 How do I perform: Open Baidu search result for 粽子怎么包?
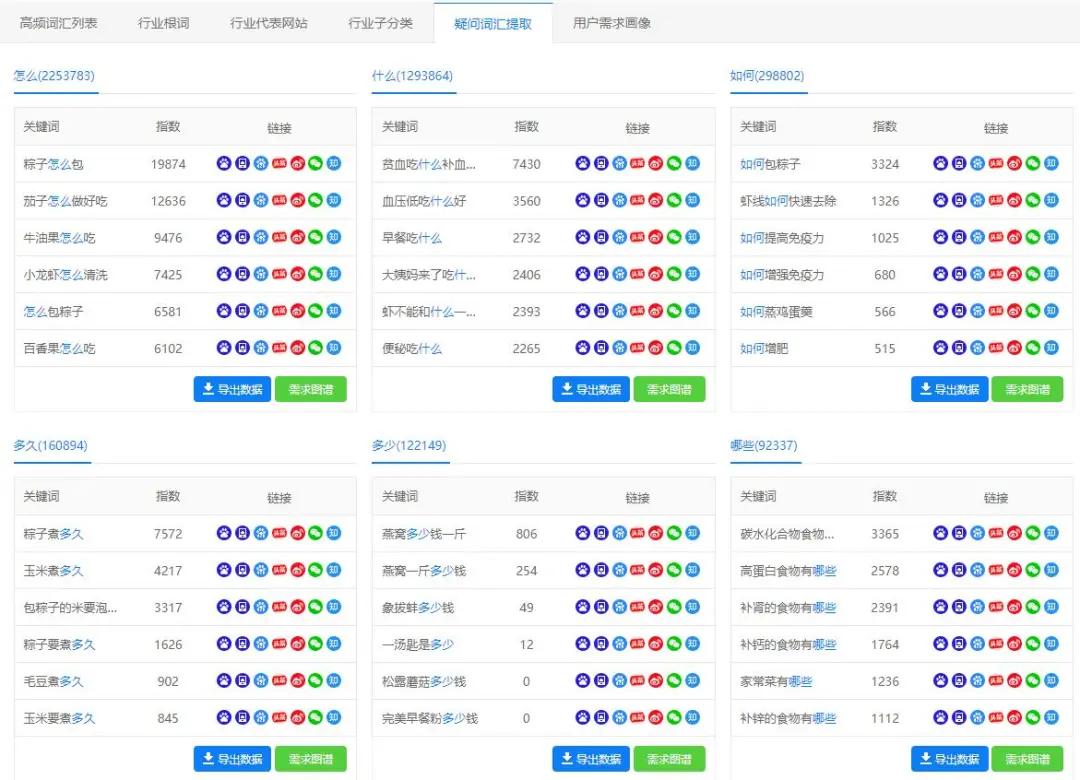coord(223,163)
